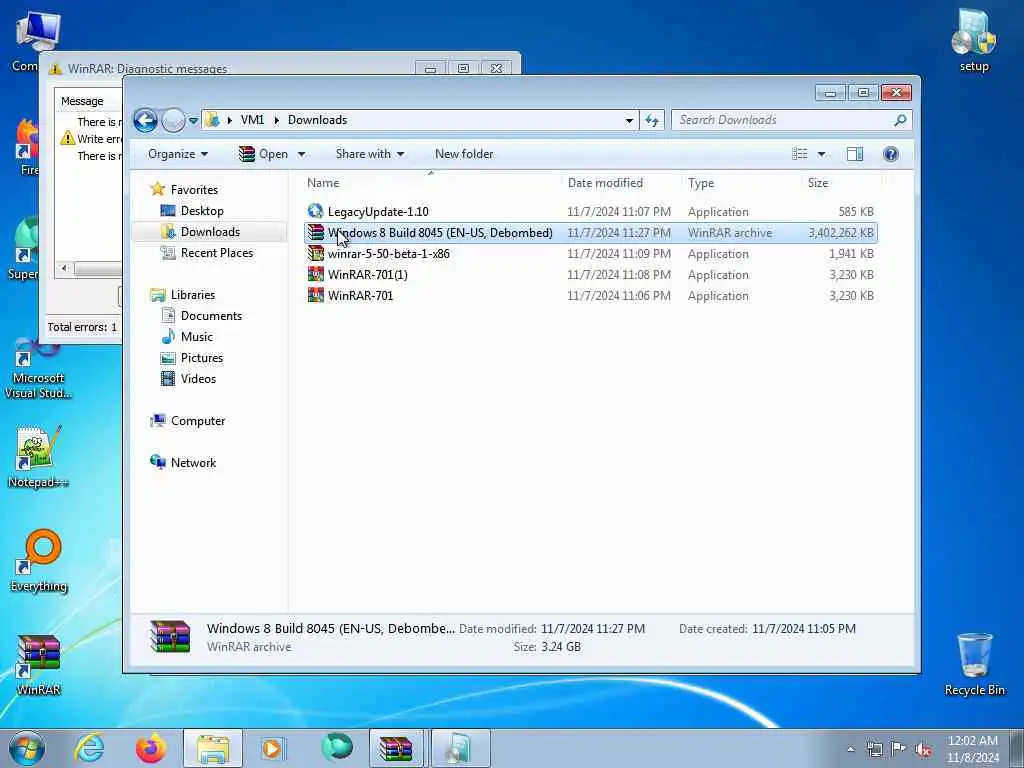Image resolution: width=1024 pixels, height=768 pixels.
Task: Click the search magnifier icon
Action: (x=900, y=120)
